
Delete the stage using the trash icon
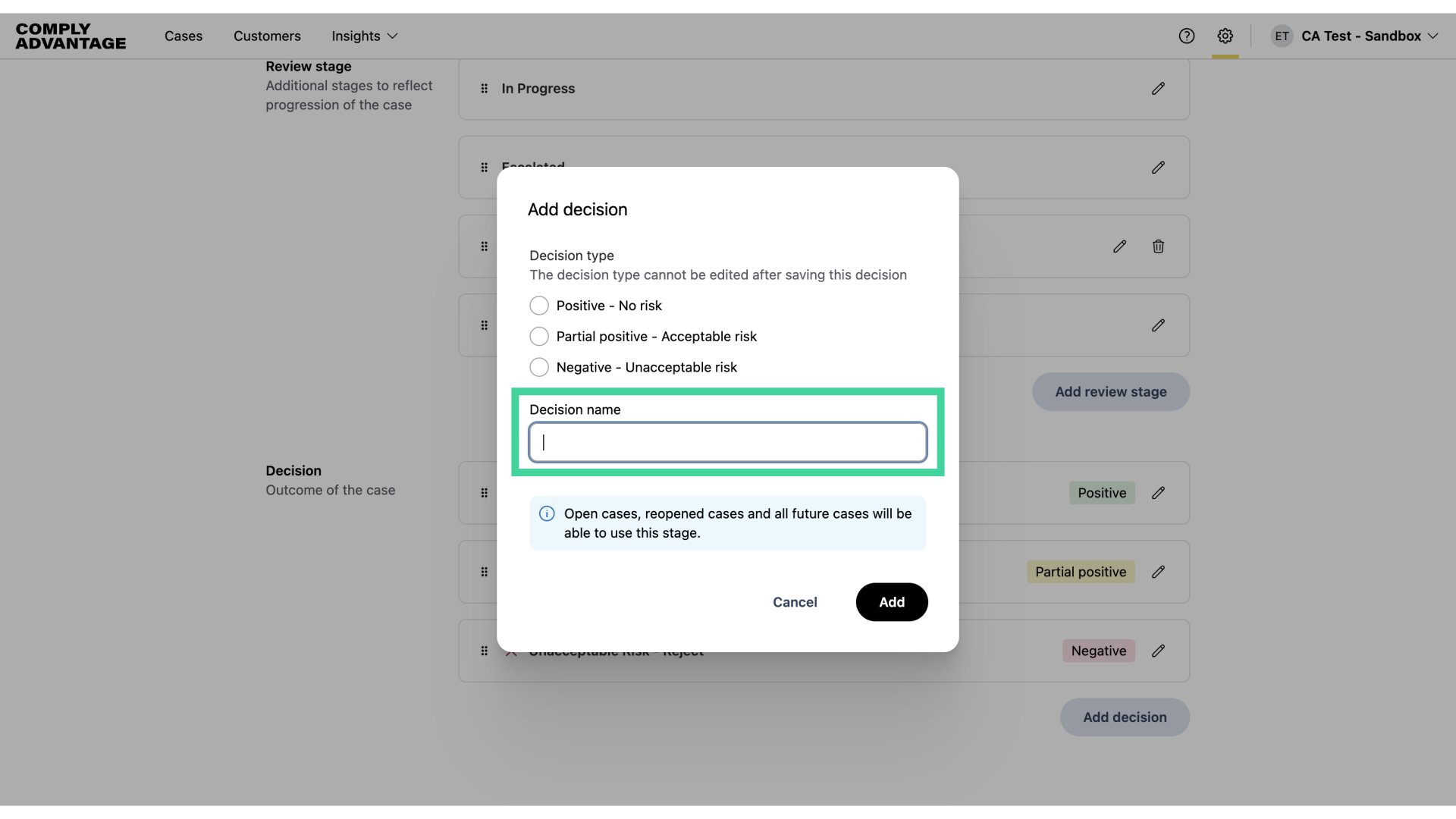pos(1158,246)
